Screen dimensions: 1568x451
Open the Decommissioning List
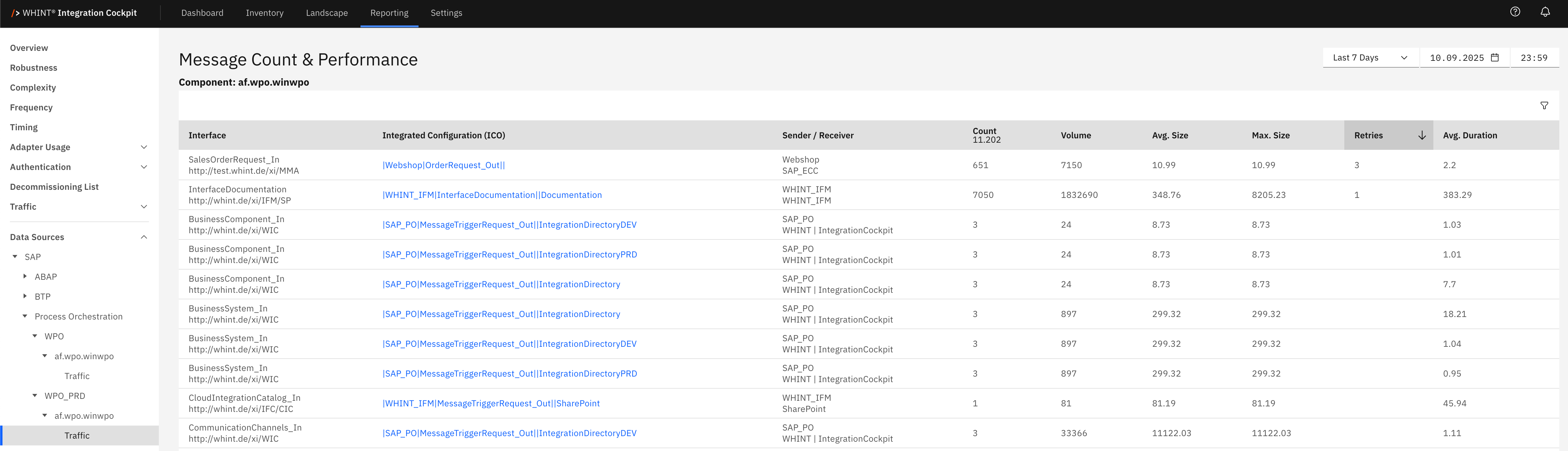54,187
